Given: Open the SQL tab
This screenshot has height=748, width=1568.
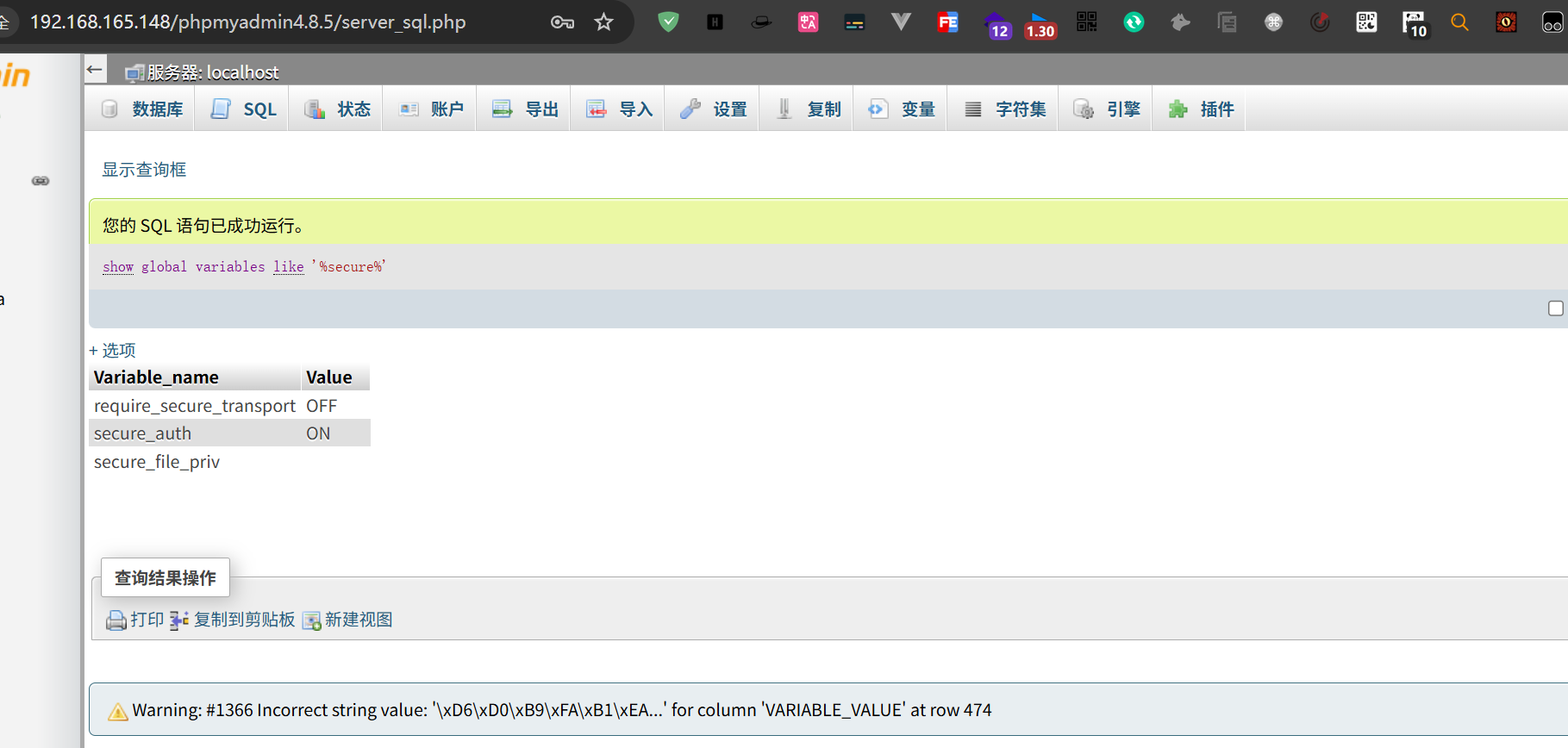Looking at the screenshot, I should [245, 109].
